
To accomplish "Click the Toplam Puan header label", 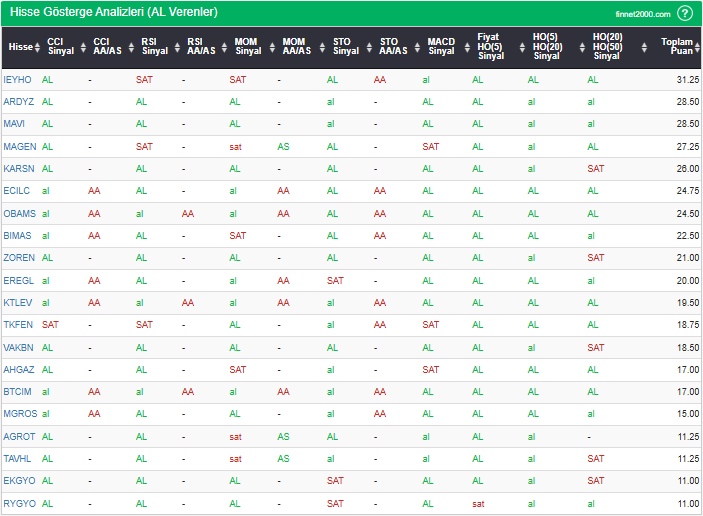I will 677,46.
